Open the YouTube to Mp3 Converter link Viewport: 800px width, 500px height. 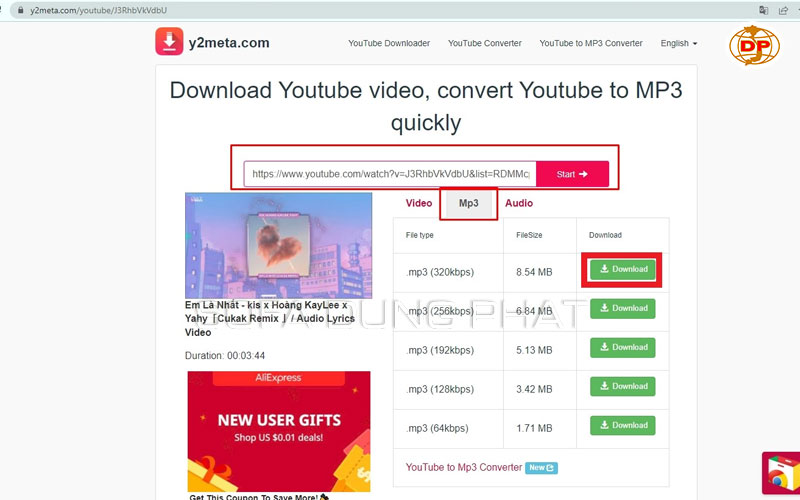pos(464,467)
